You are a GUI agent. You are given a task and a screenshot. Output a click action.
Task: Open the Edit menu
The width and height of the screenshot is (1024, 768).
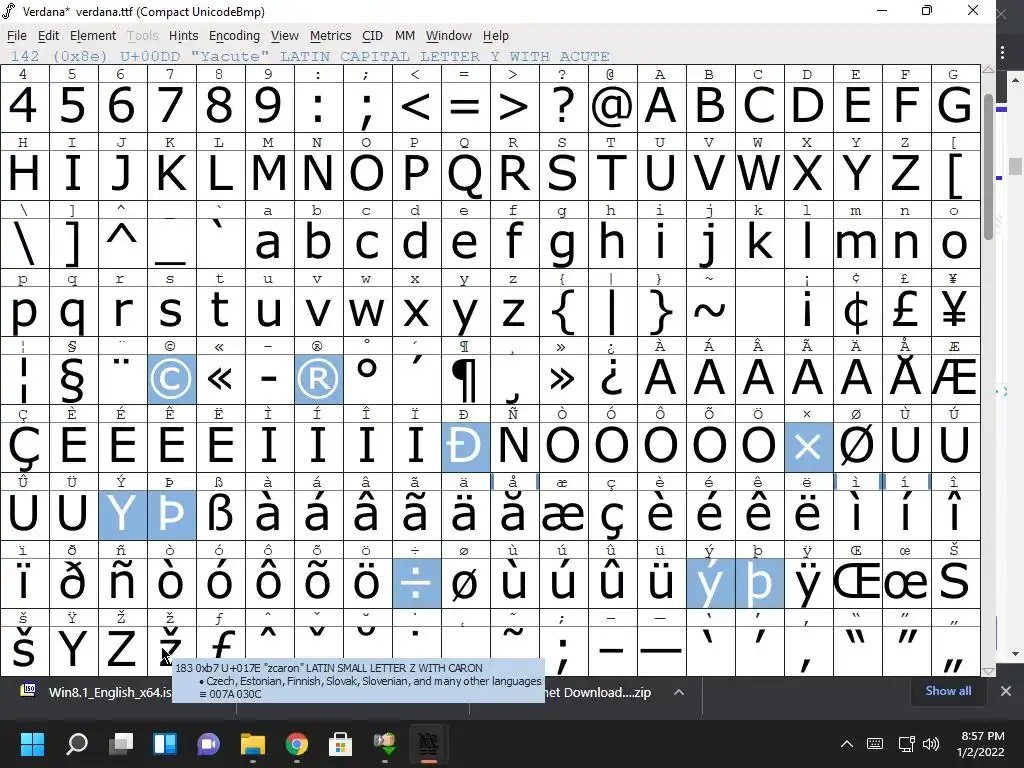48,36
